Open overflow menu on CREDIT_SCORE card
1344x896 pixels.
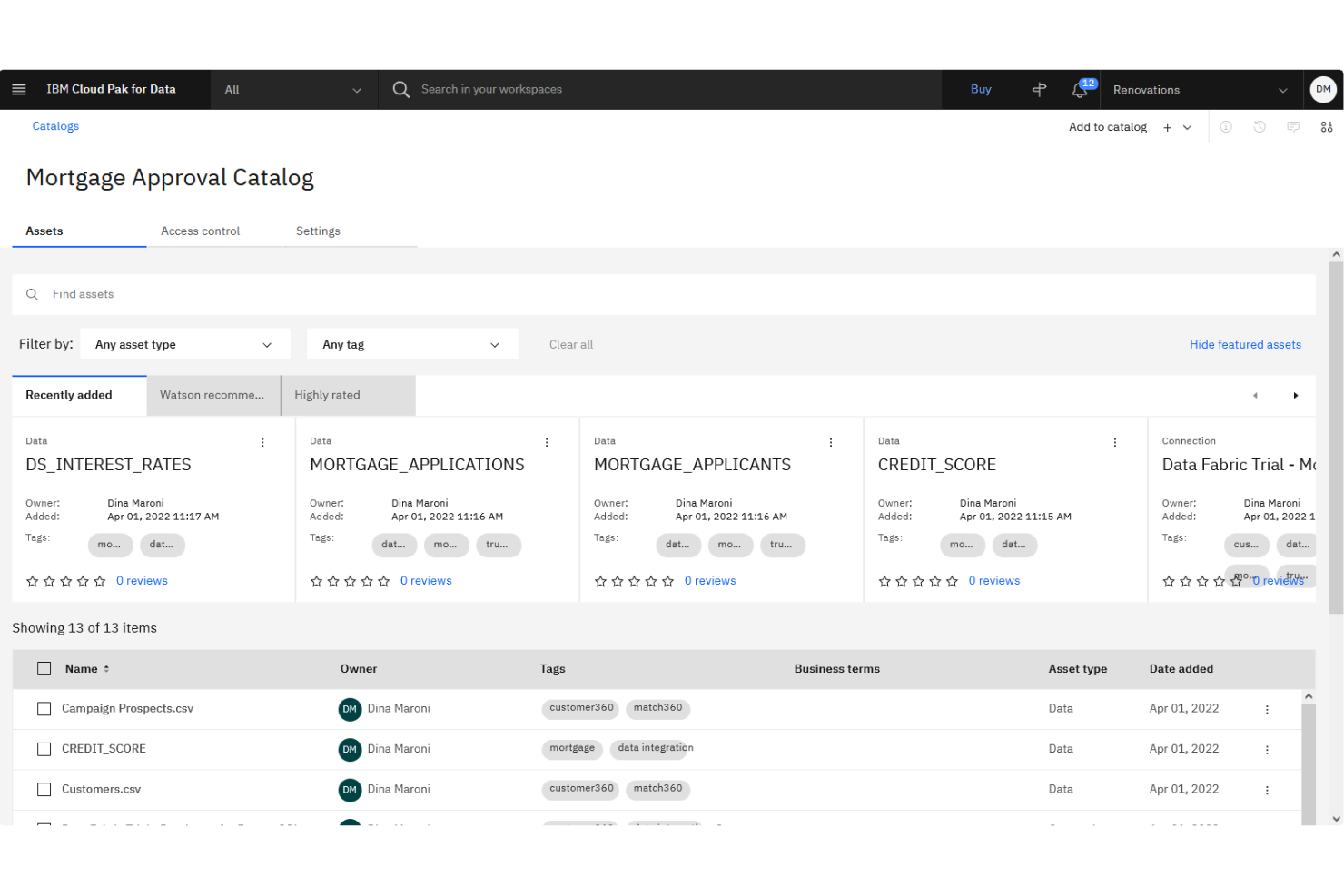pyautogui.click(x=1115, y=443)
